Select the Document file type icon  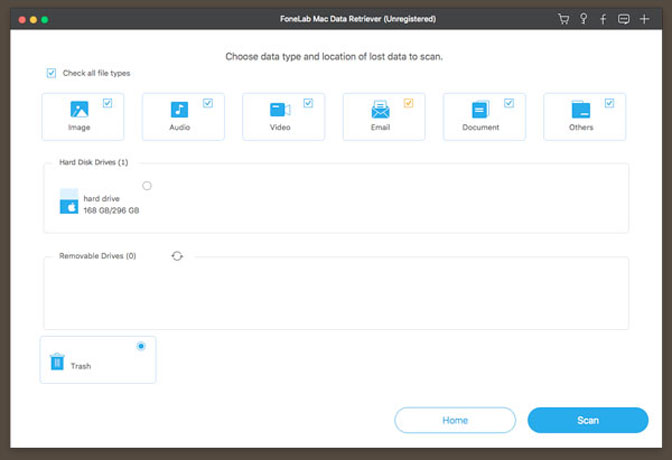coord(480,109)
